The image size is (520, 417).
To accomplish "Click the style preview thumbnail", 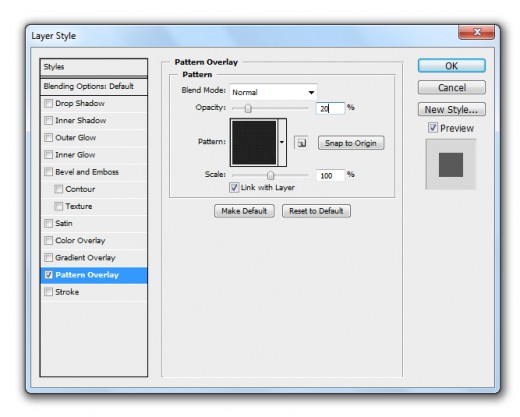I will (x=451, y=165).
